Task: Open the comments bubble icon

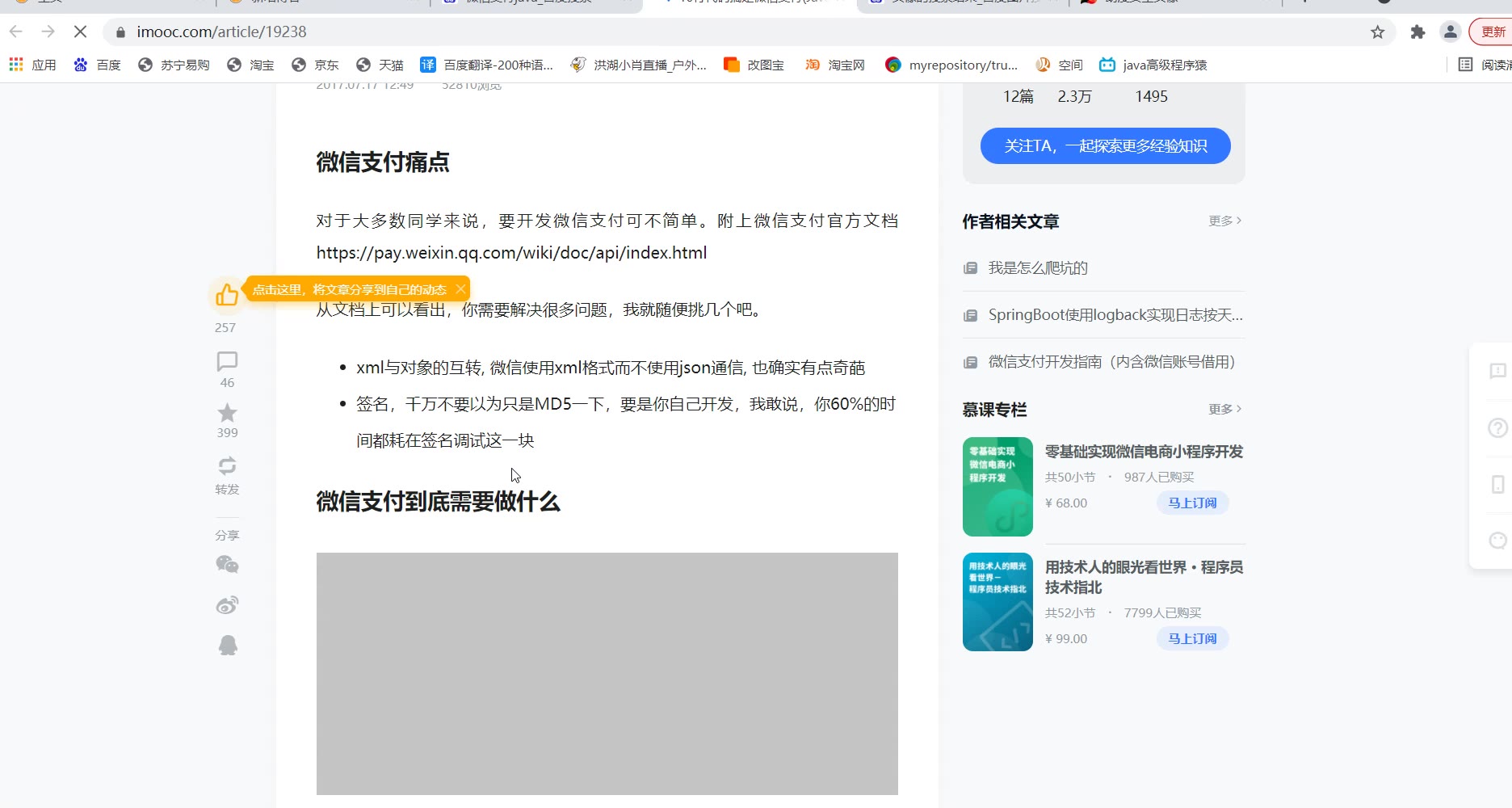Action: pyautogui.click(x=227, y=361)
